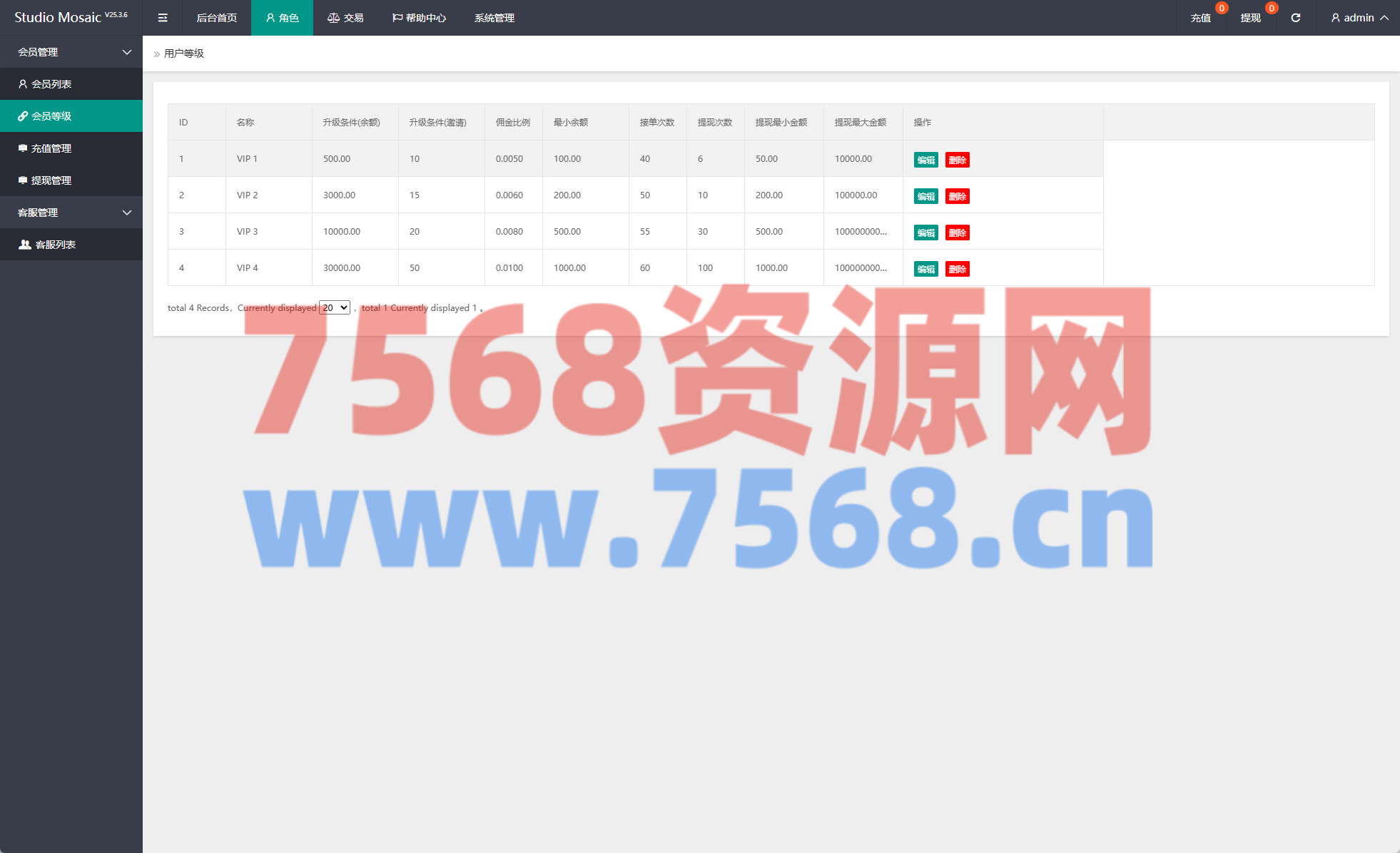Open 会员列表 via its person icon

coord(23,84)
